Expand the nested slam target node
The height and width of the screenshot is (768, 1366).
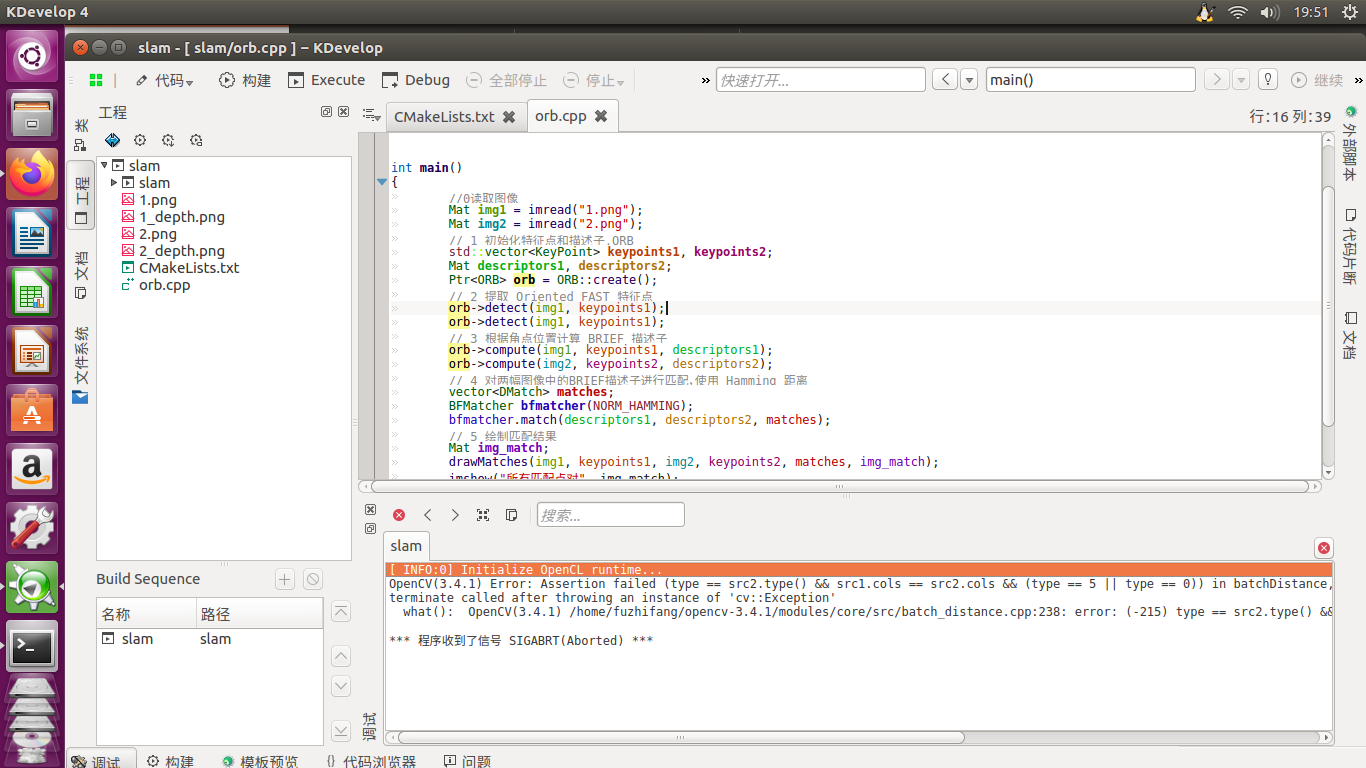coord(114,183)
